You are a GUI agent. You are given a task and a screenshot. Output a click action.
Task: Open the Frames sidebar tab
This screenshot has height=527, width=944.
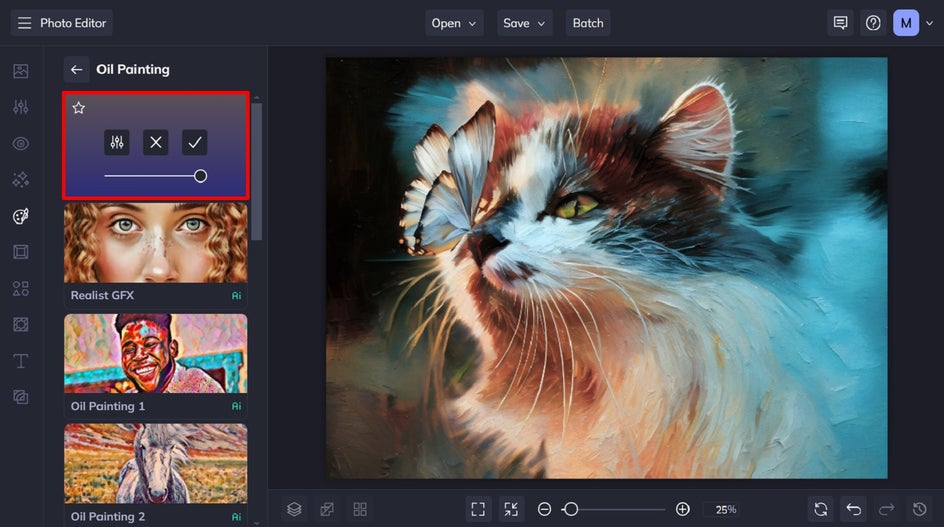pyautogui.click(x=20, y=252)
